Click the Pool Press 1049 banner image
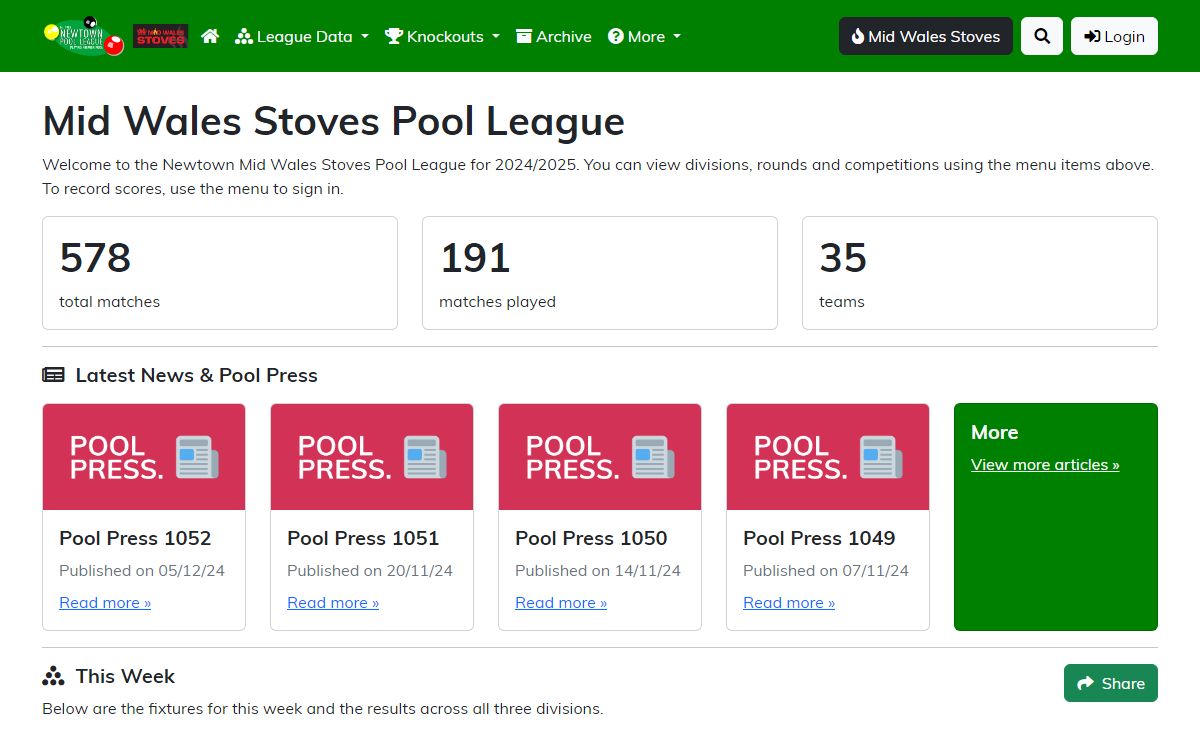Image resolution: width=1200 pixels, height=740 pixels. pyautogui.click(x=828, y=457)
